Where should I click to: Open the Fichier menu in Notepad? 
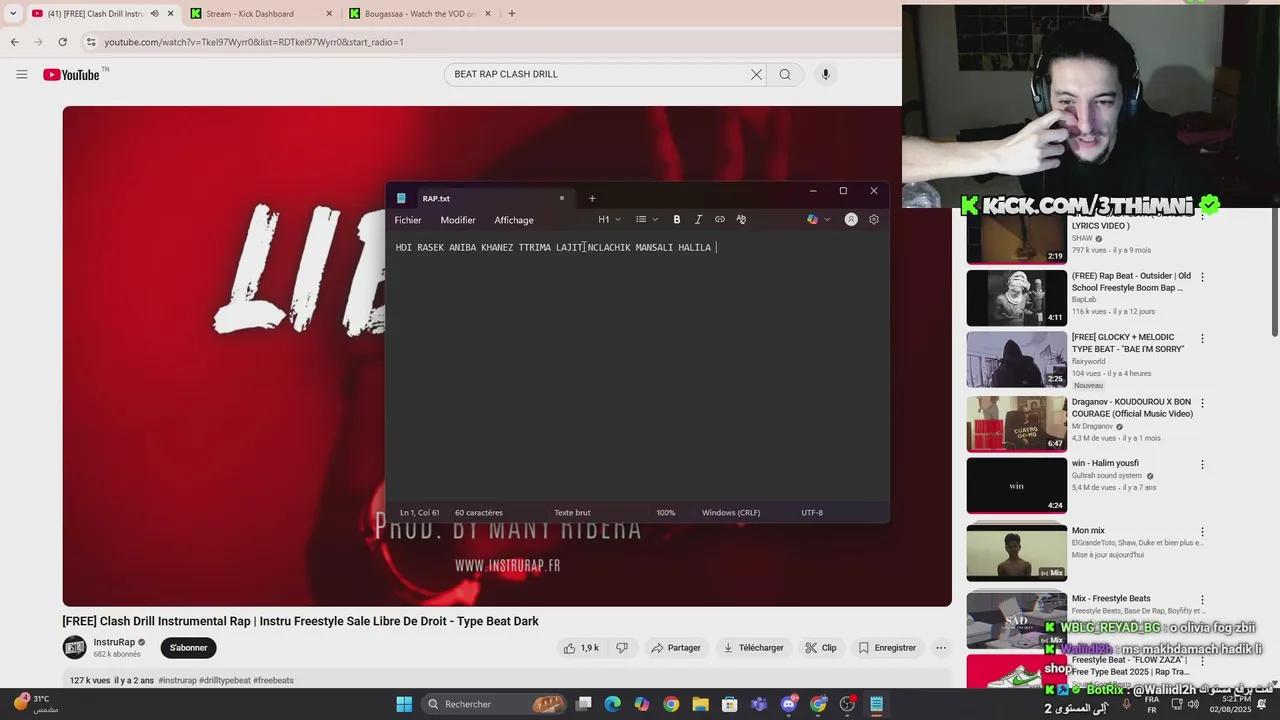tap(408, 220)
